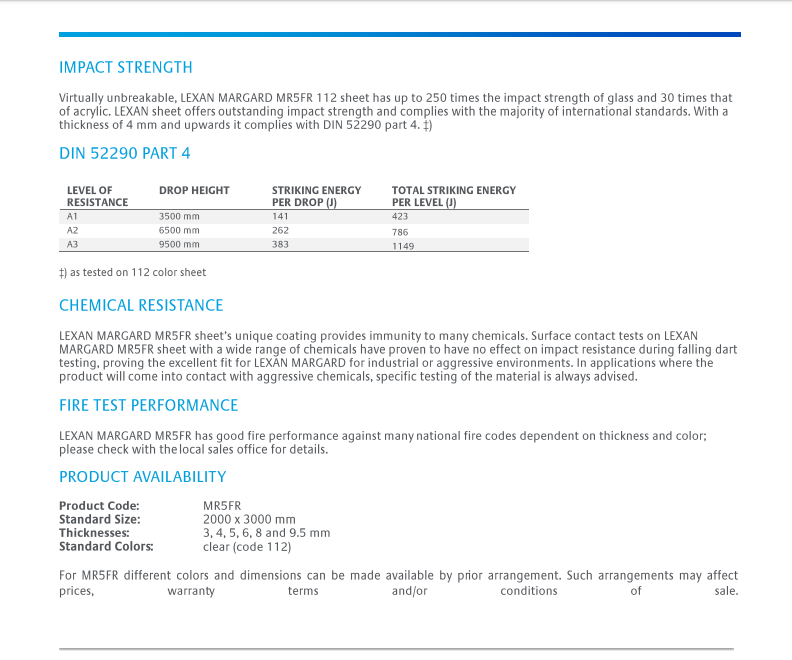Image resolution: width=792 pixels, height=660 pixels.
Task: Click the A3 resistance level cell
Action: click(72, 244)
